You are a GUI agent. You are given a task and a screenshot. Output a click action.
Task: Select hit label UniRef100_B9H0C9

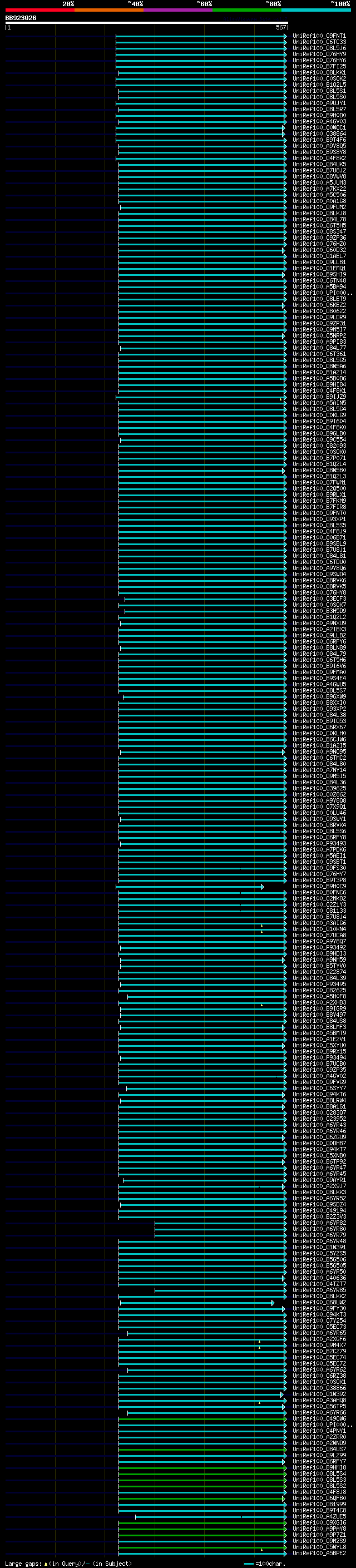click(319, 886)
